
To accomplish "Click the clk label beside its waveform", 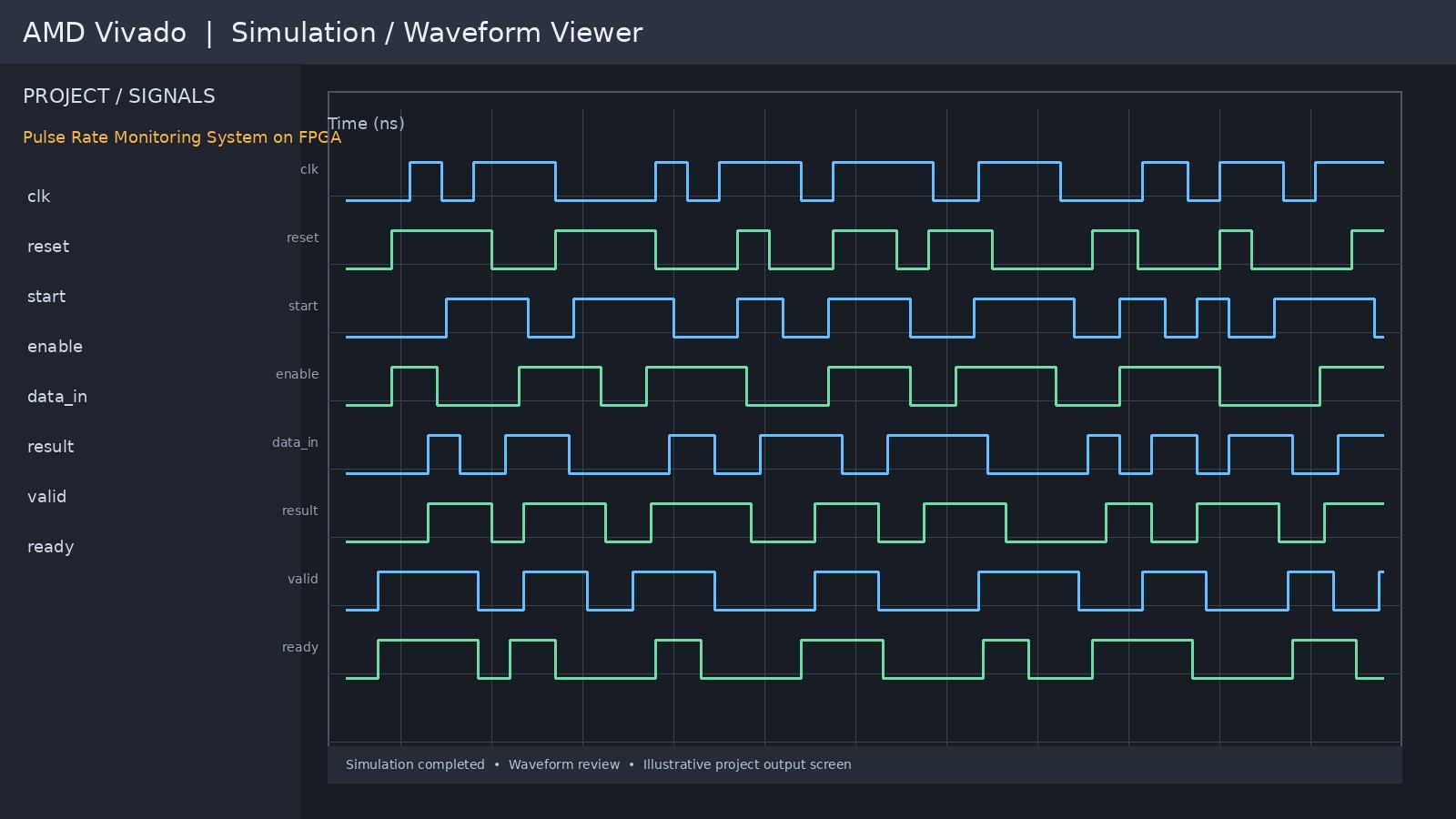I will tap(309, 169).
